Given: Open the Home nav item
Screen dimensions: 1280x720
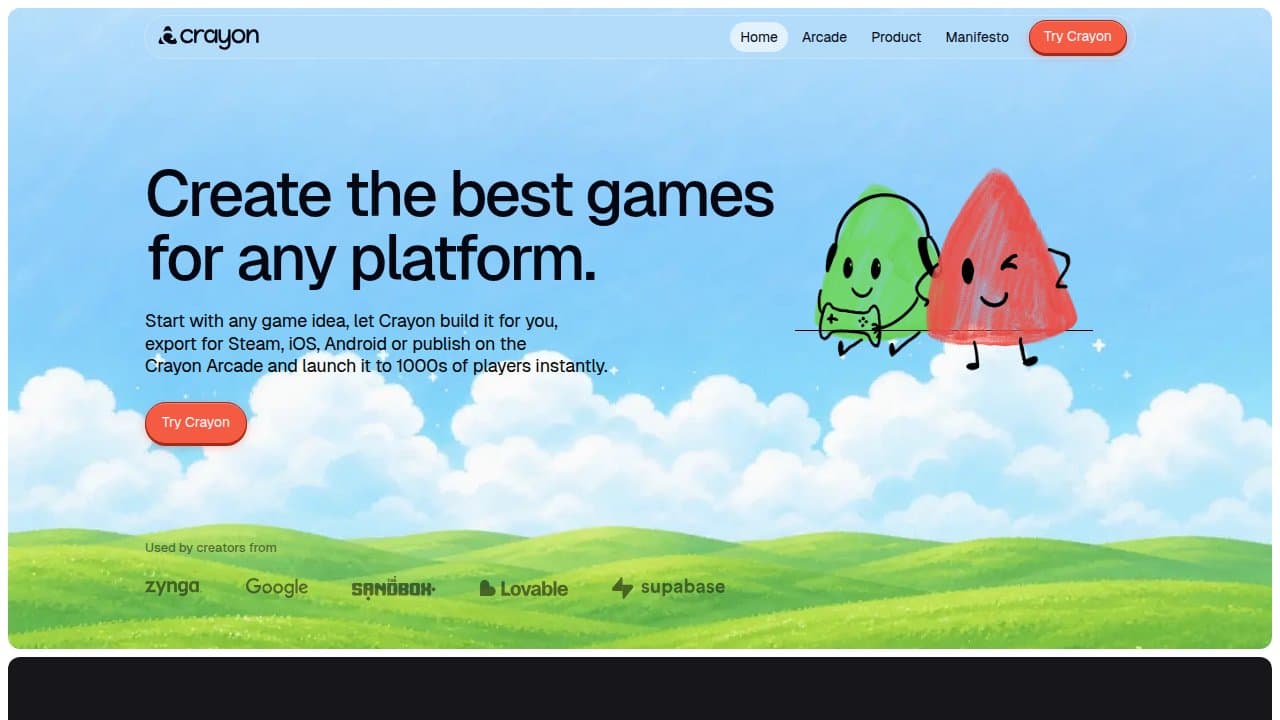Looking at the screenshot, I should click(x=759, y=37).
